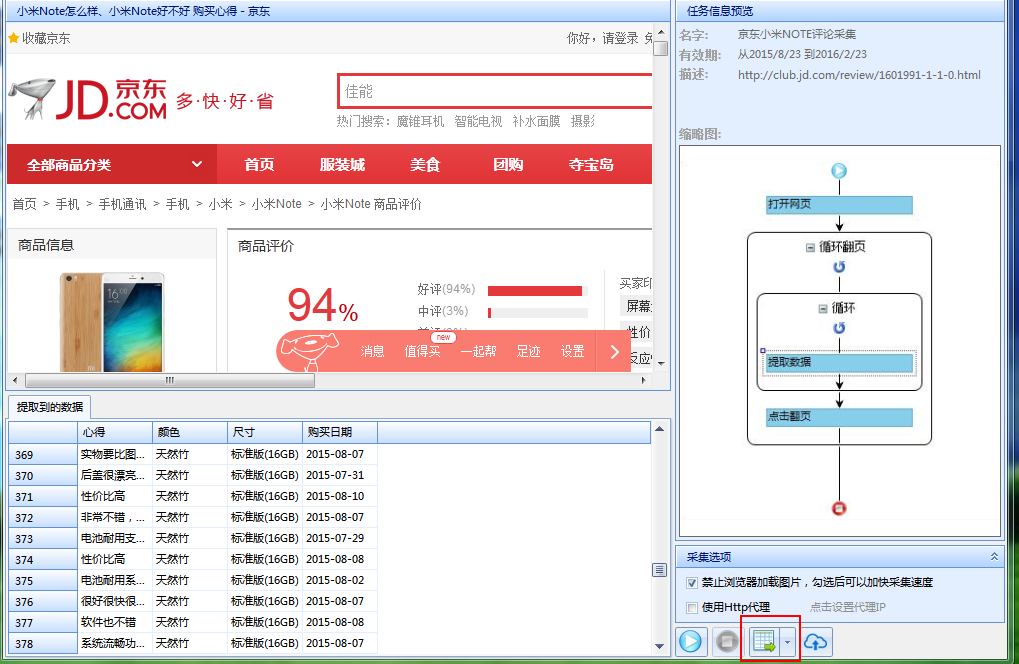This screenshot has width=1019, height=664.
Task: Click hot search link 智能电视
Action: click(478, 121)
